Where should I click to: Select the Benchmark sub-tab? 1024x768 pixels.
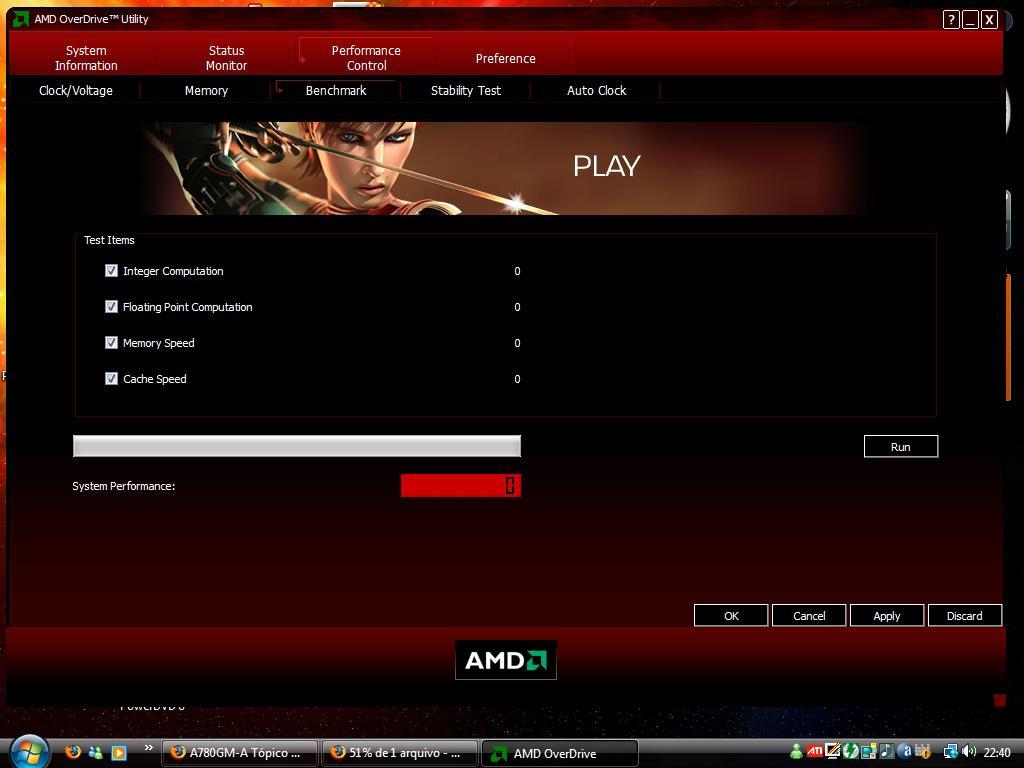pyautogui.click(x=336, y=90)
